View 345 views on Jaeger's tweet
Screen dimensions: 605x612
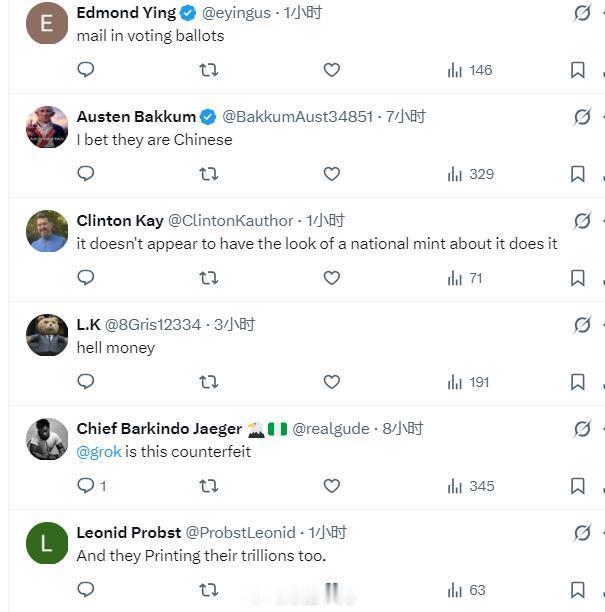click(470, 486)
